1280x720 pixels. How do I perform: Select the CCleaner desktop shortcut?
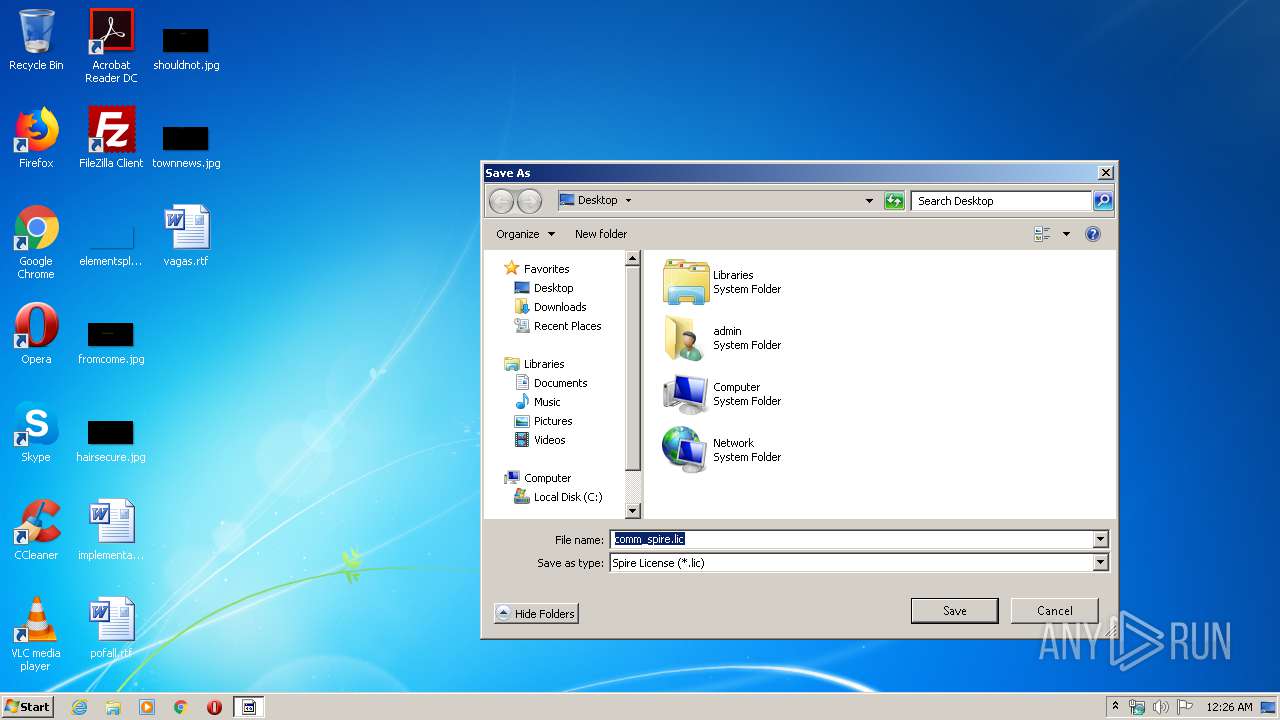(36, 530)
